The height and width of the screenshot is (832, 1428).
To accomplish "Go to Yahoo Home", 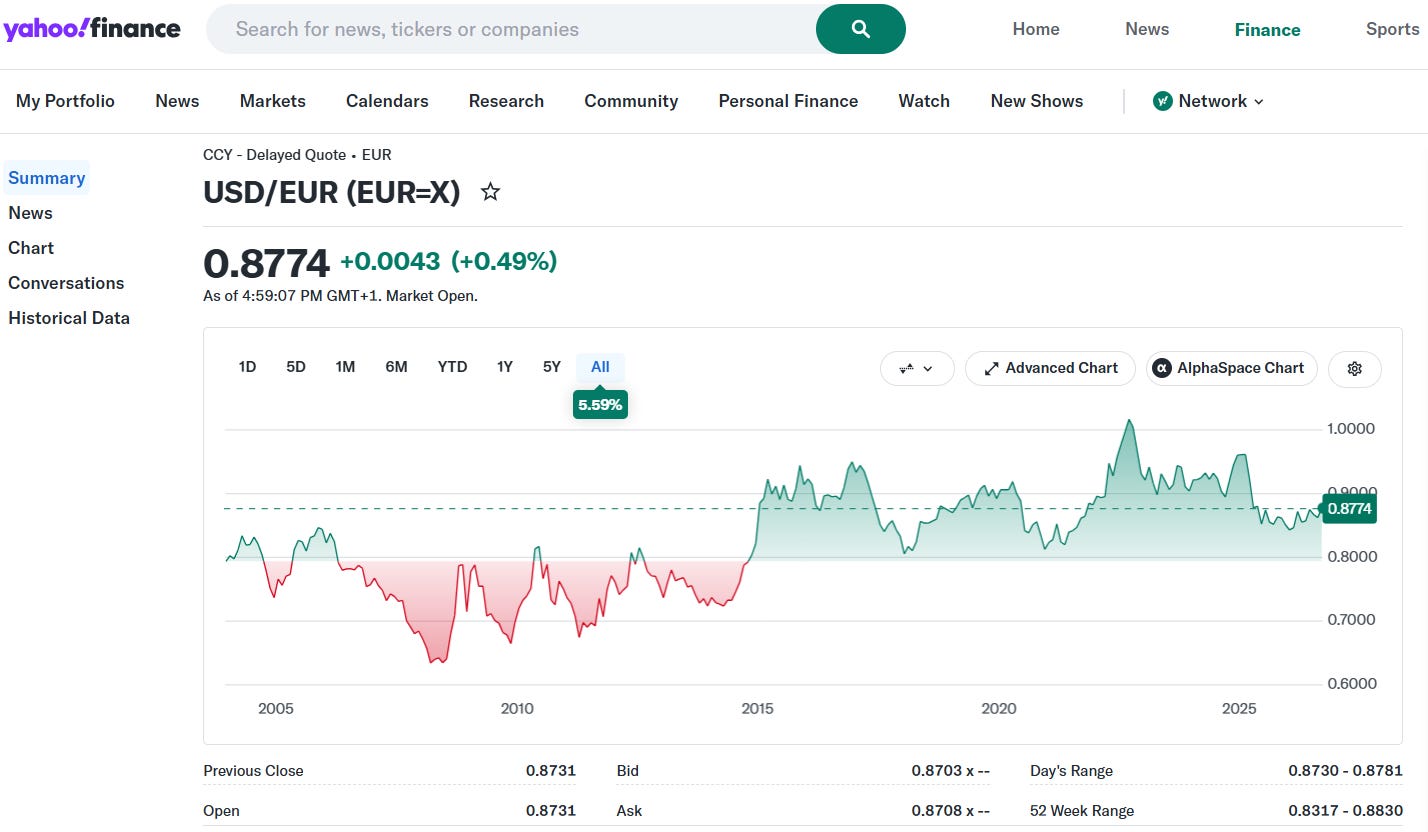I will [x=1036, y=29].
